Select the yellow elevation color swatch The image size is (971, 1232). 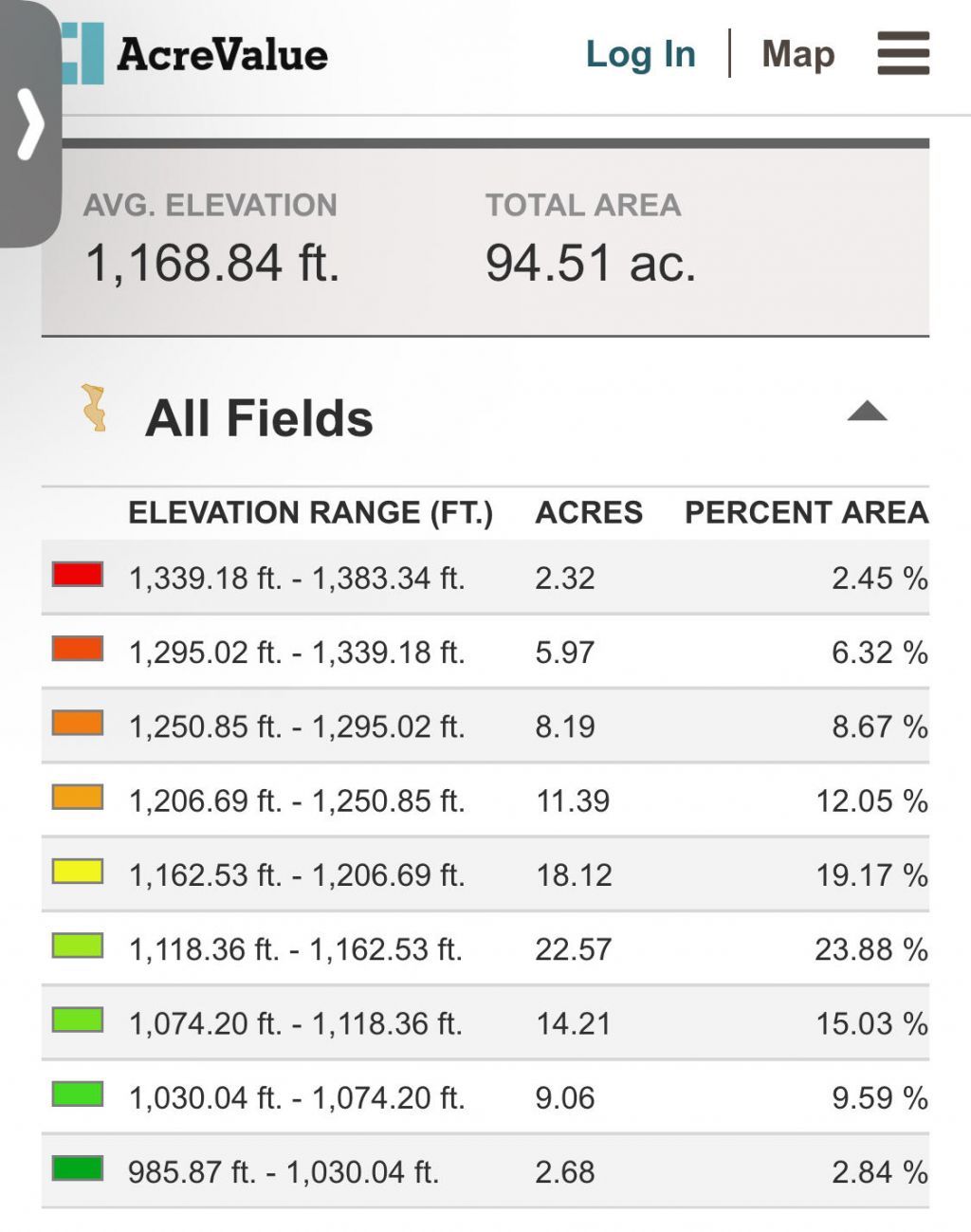pos(78,872)
